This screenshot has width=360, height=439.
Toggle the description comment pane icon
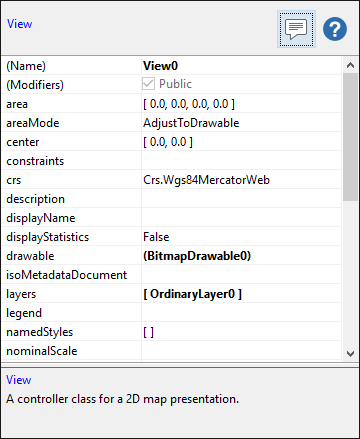pos(296,29)
